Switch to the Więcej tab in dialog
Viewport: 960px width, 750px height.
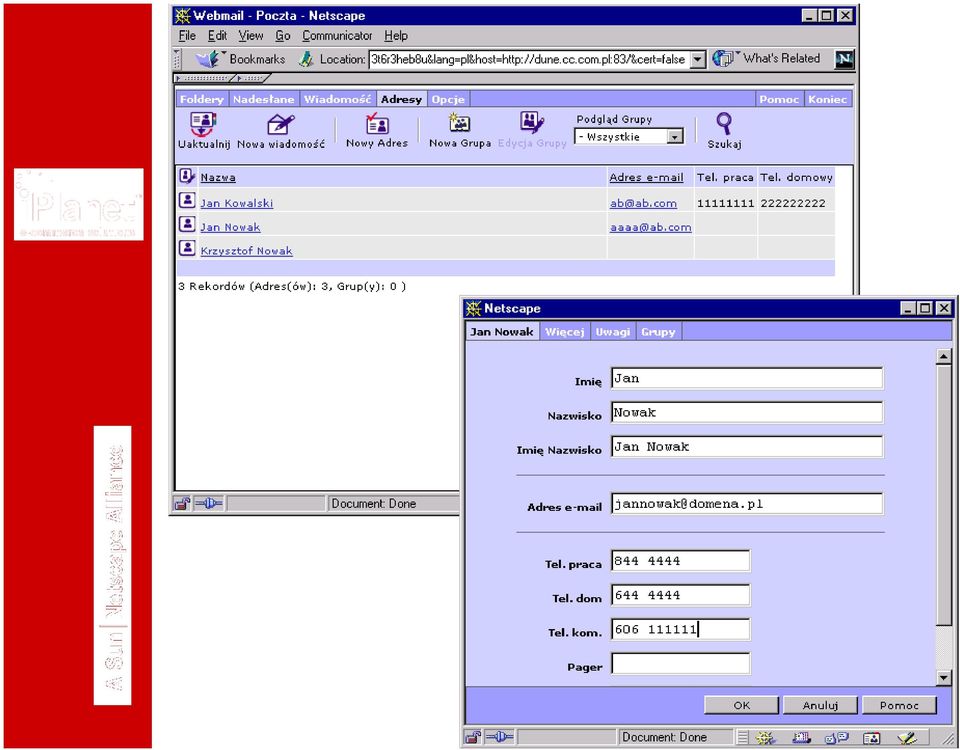coord(565,332)
